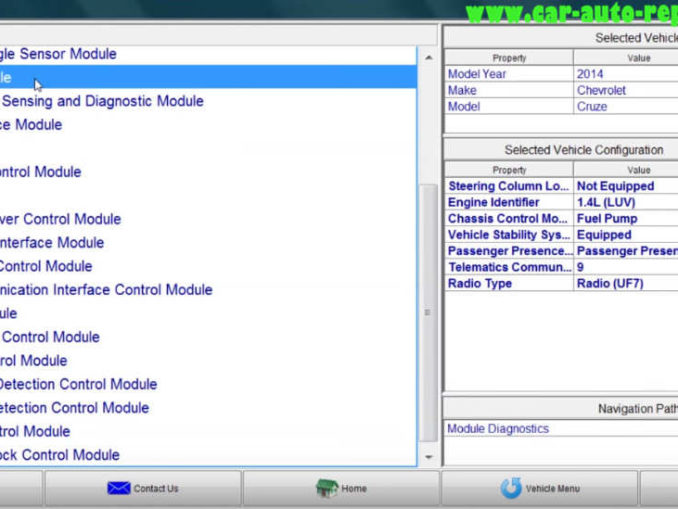Select the Sensing and Diagnostic Module entry
The width and height of the screenshot is (678, 509).
coord(102,101)
